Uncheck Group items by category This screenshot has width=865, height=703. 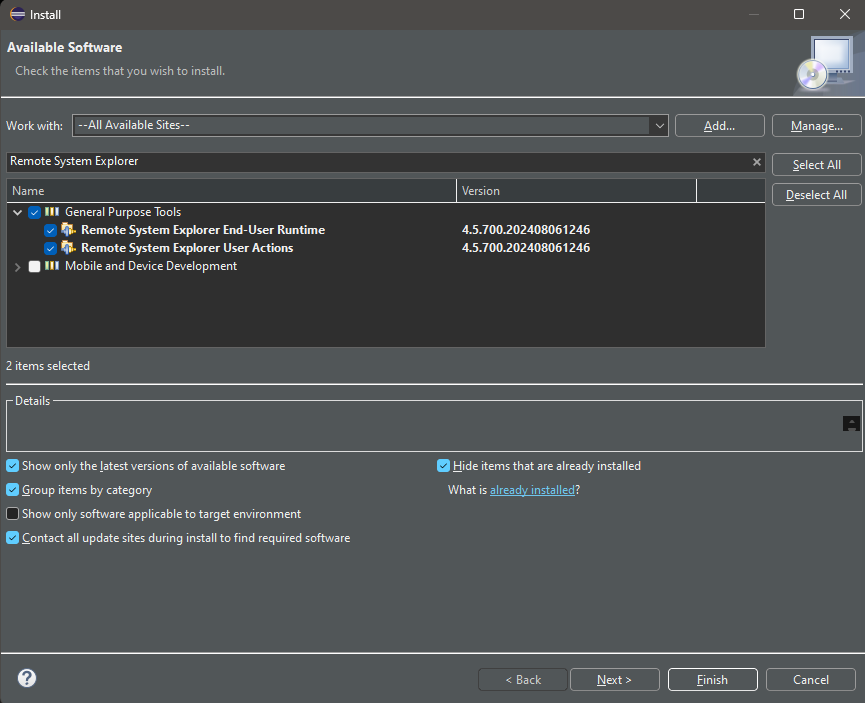click(x=11, y=489)
